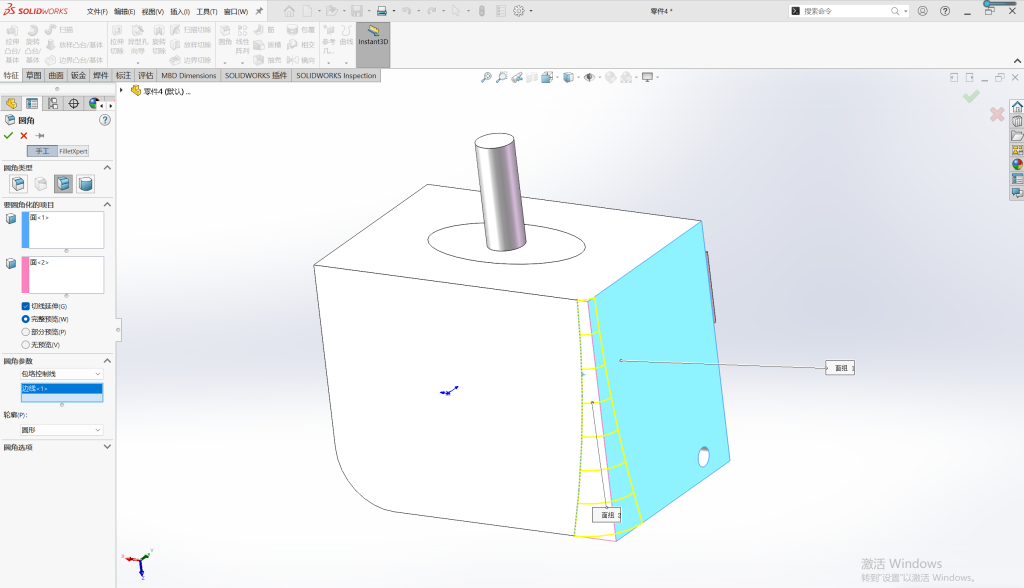This screenshot has height=588, width=1024.
Task: Switch to FilletXpert mode
Action: pyautogui.click(x=73, y=151)
